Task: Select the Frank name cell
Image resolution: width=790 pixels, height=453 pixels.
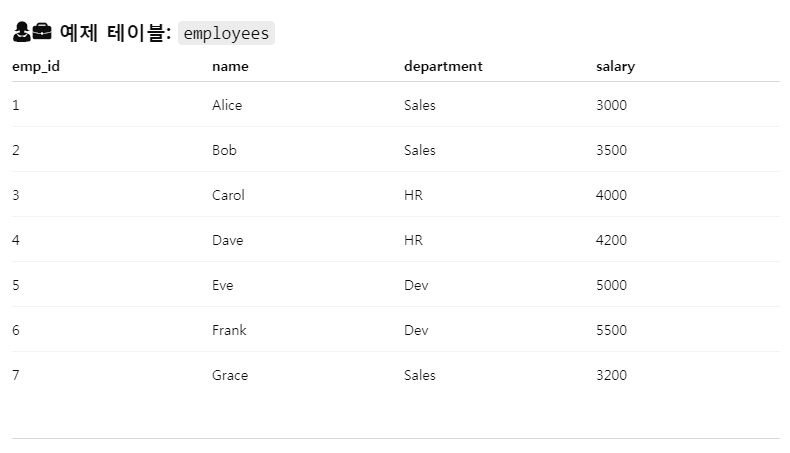Action: pyautogui.click(x=229, y=330)
